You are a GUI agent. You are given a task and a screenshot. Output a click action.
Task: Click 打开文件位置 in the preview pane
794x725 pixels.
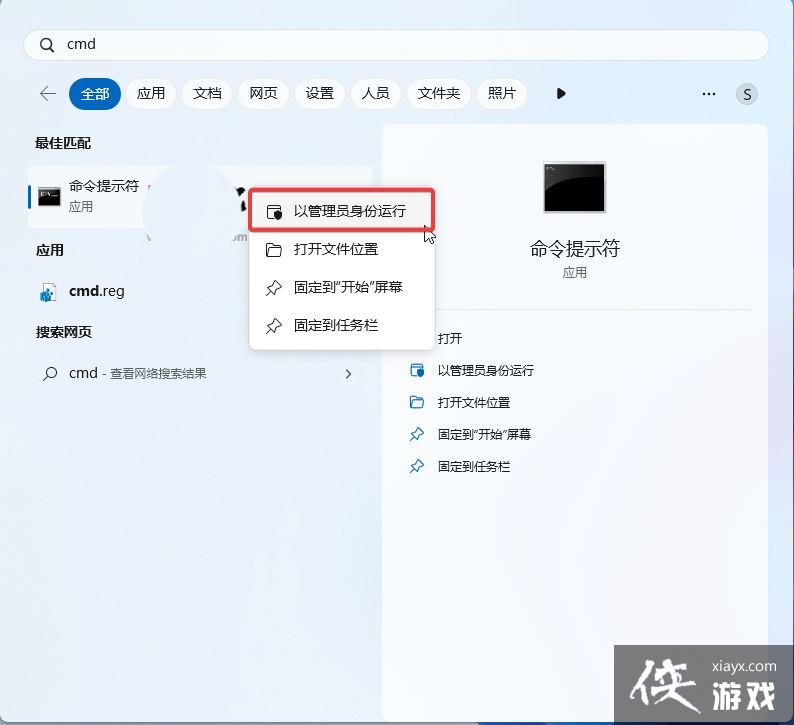(x=473, y=402)
